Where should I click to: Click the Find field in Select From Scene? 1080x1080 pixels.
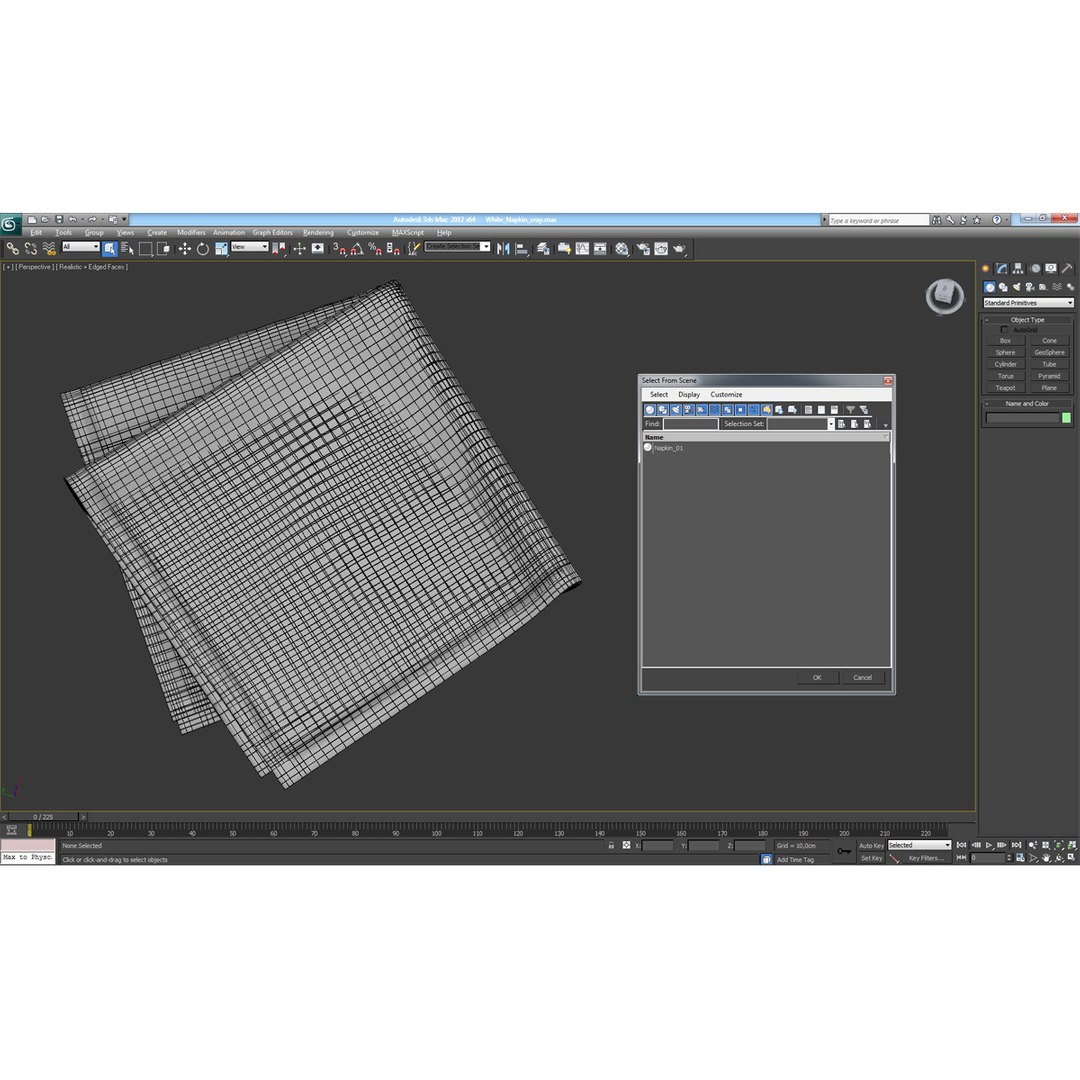click(690, 424)
